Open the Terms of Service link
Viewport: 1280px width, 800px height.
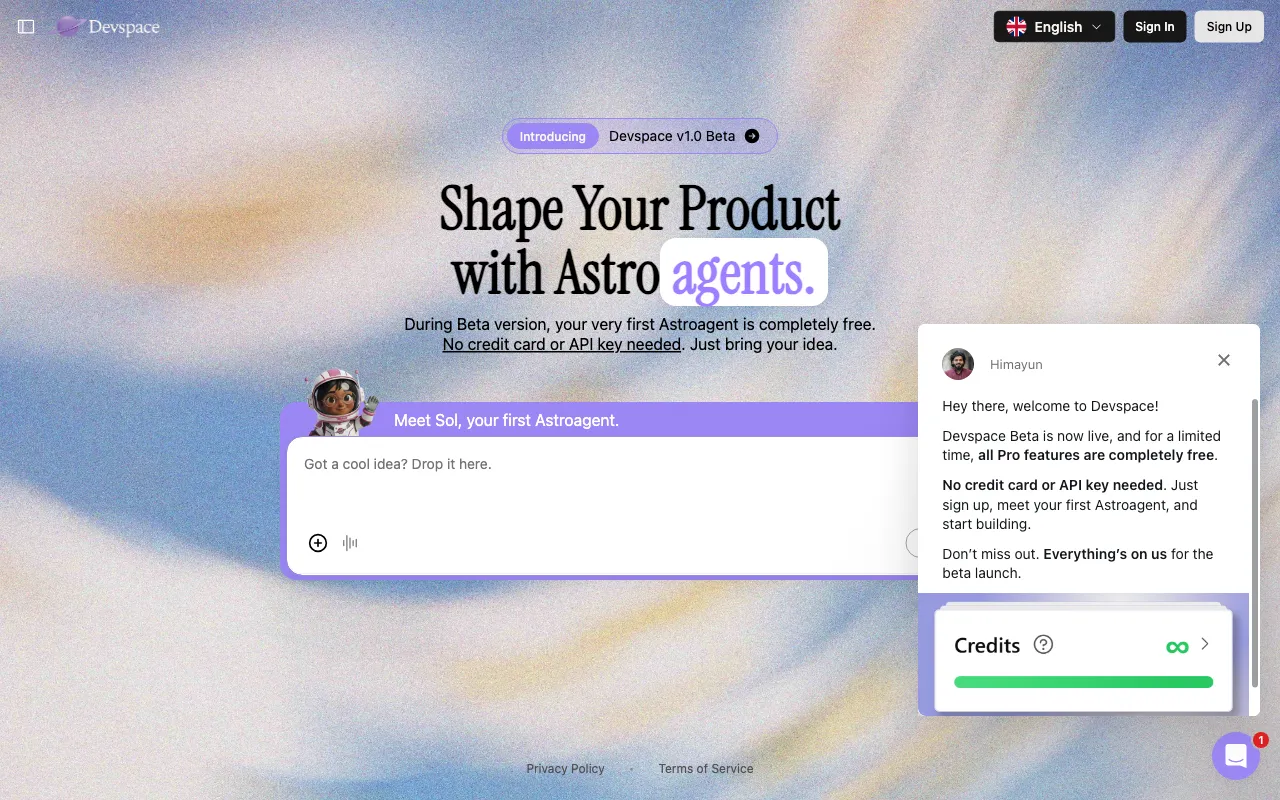pyautogui.click(x=706, y=769)
